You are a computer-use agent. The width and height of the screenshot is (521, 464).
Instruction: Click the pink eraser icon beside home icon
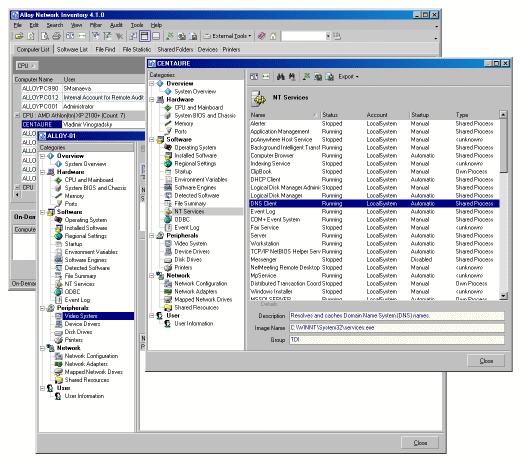coord(262,36)
